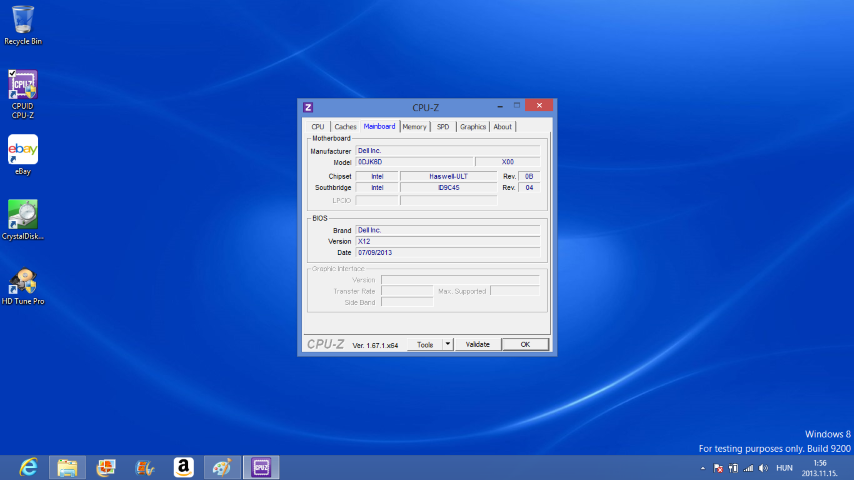Open the eBay desktop shortcut
Viewport: 854px width, 480px height.
click(23, 151)
